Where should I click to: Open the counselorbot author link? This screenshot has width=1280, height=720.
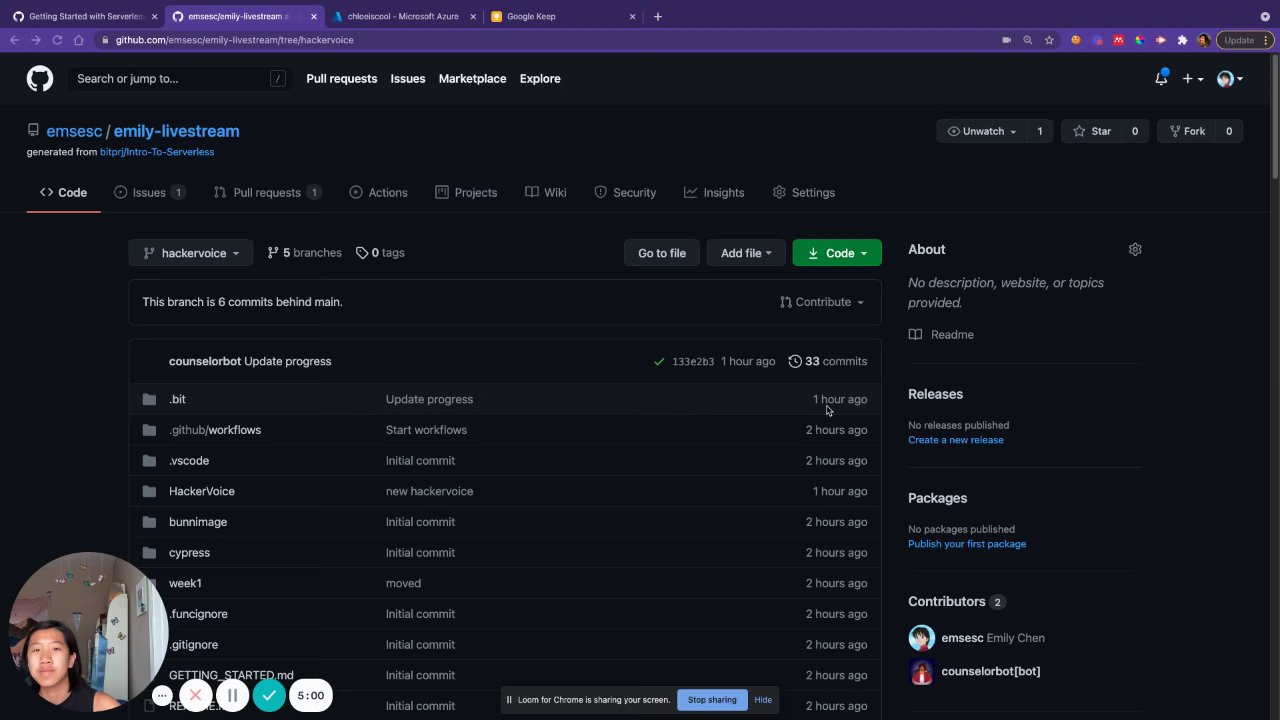(205, 361)
